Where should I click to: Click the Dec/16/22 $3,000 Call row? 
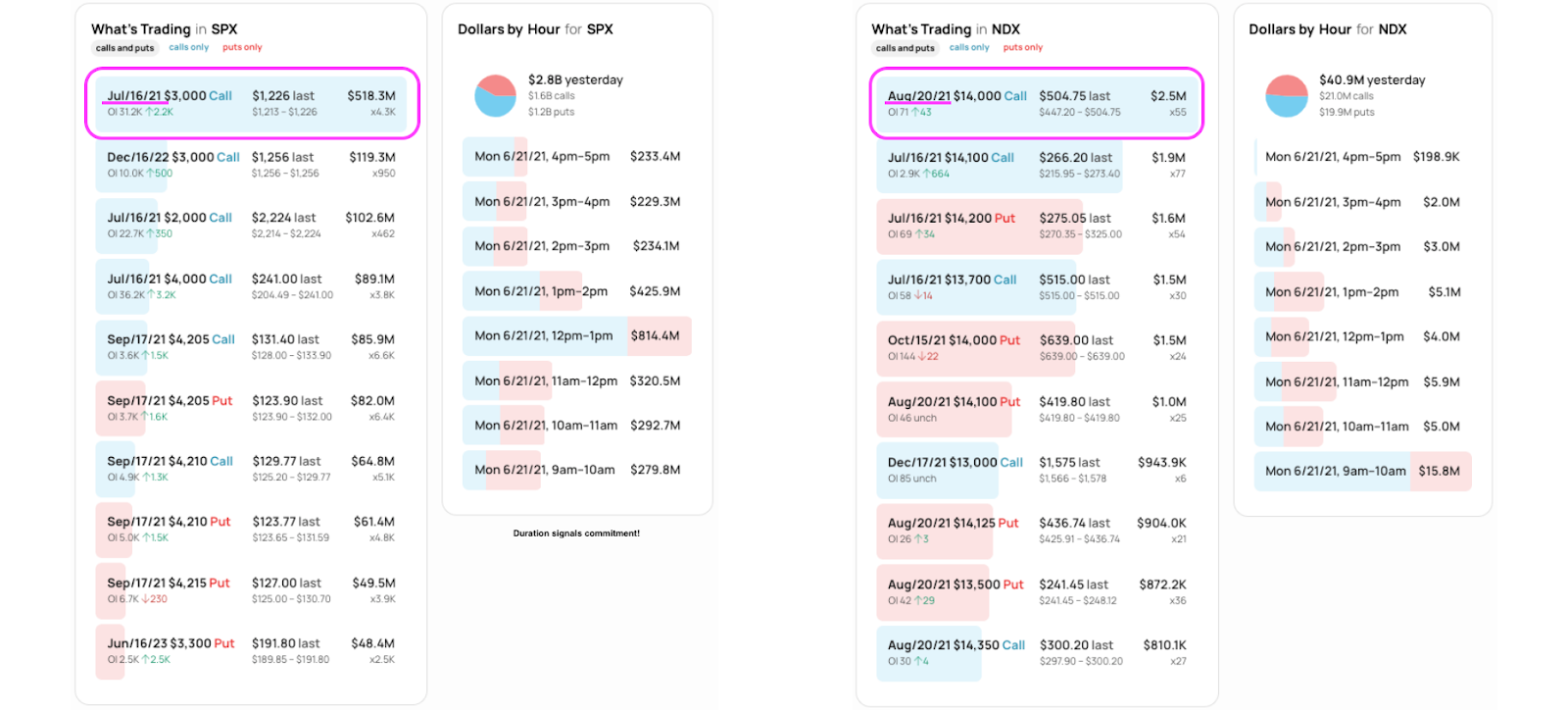[251, 164]
